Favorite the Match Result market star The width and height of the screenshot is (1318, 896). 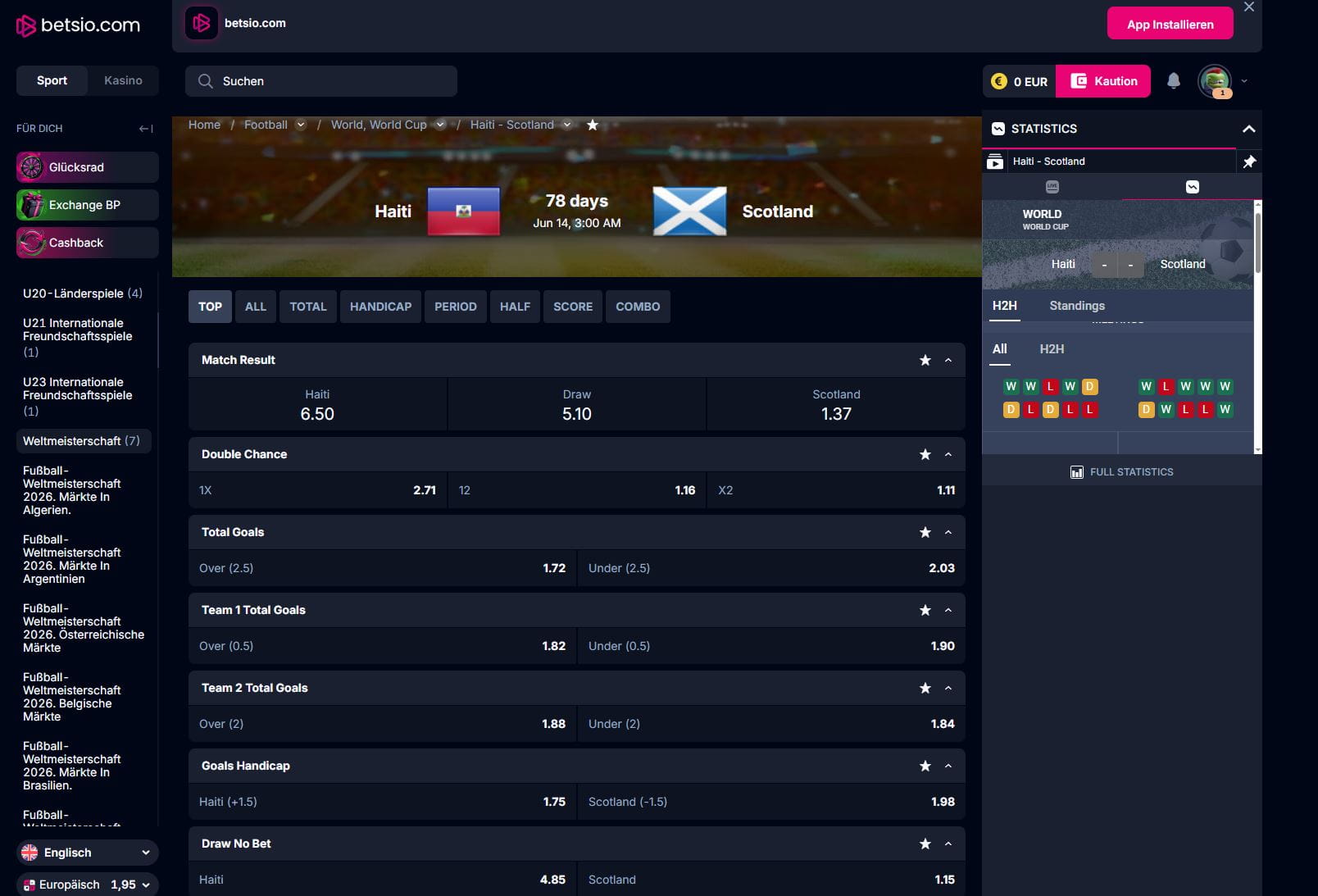925,360
